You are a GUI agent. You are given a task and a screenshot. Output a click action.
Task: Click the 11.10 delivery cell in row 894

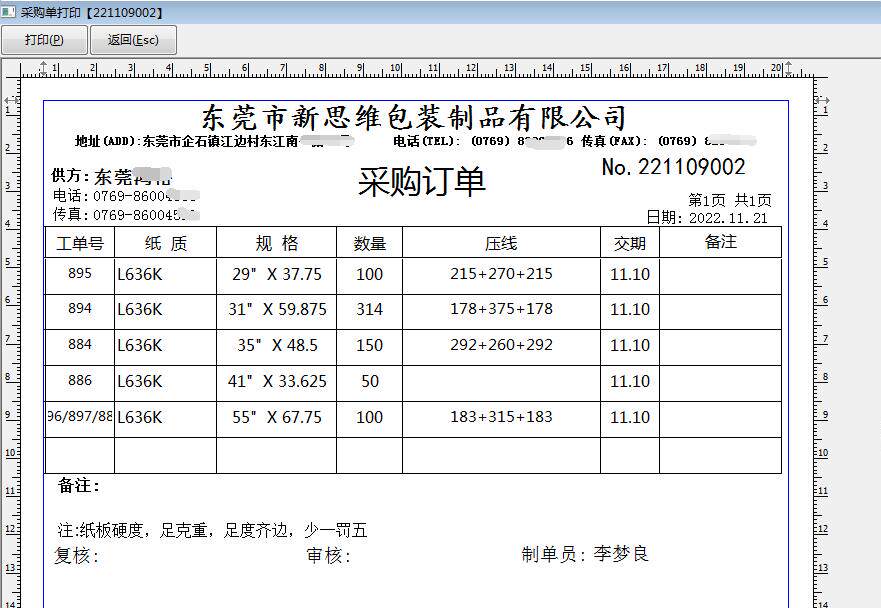click(x=630, y=310)
